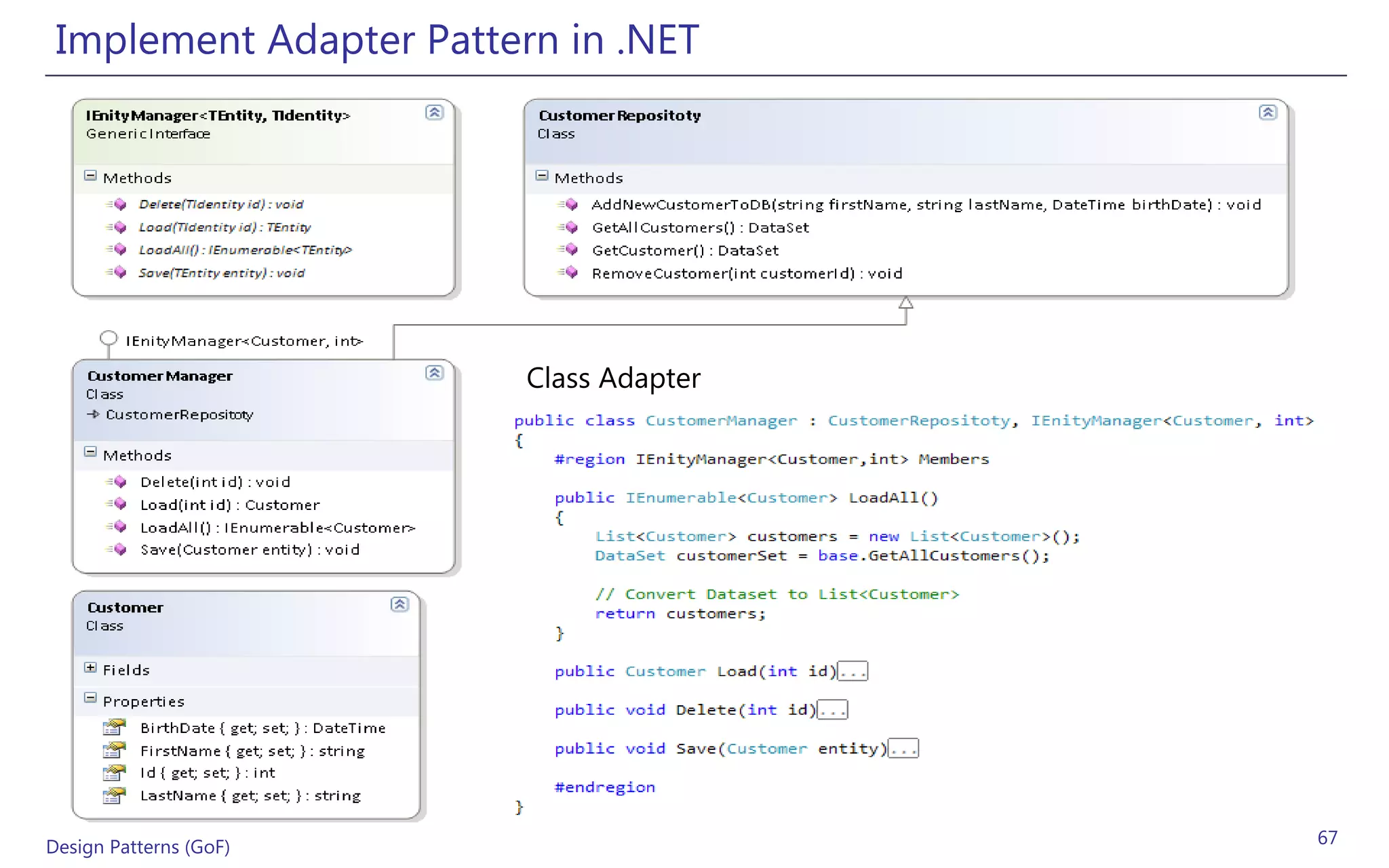
Task: Collapse the IEnityManager interface box chevron
Action: coord(434,113)
